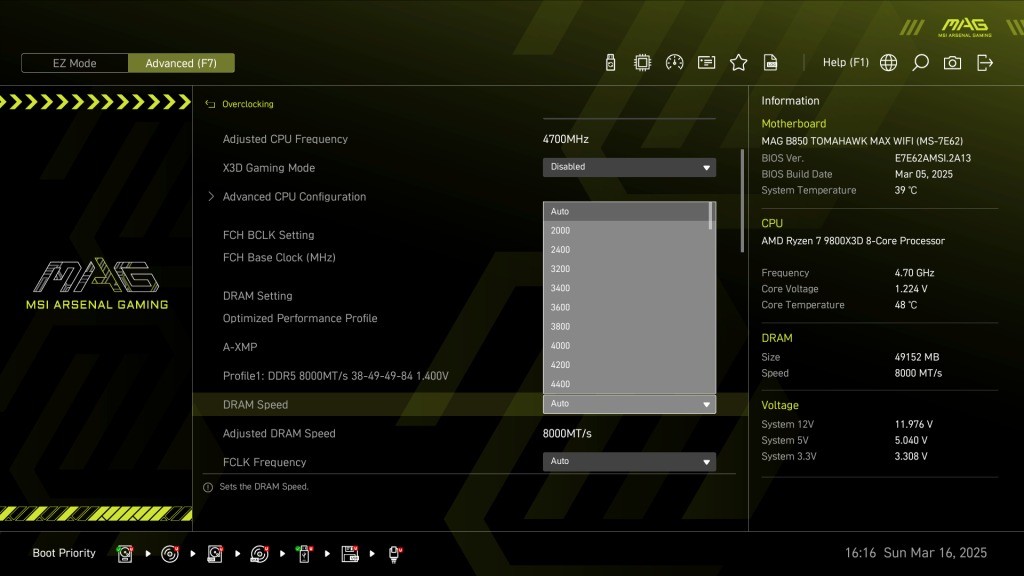Go back via Overclocking breadcrumb

click(x=247, y=104)
